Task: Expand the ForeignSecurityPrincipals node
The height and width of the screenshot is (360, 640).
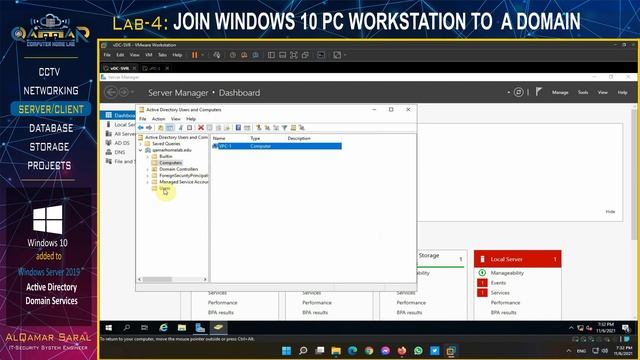Action: [148, 176]
